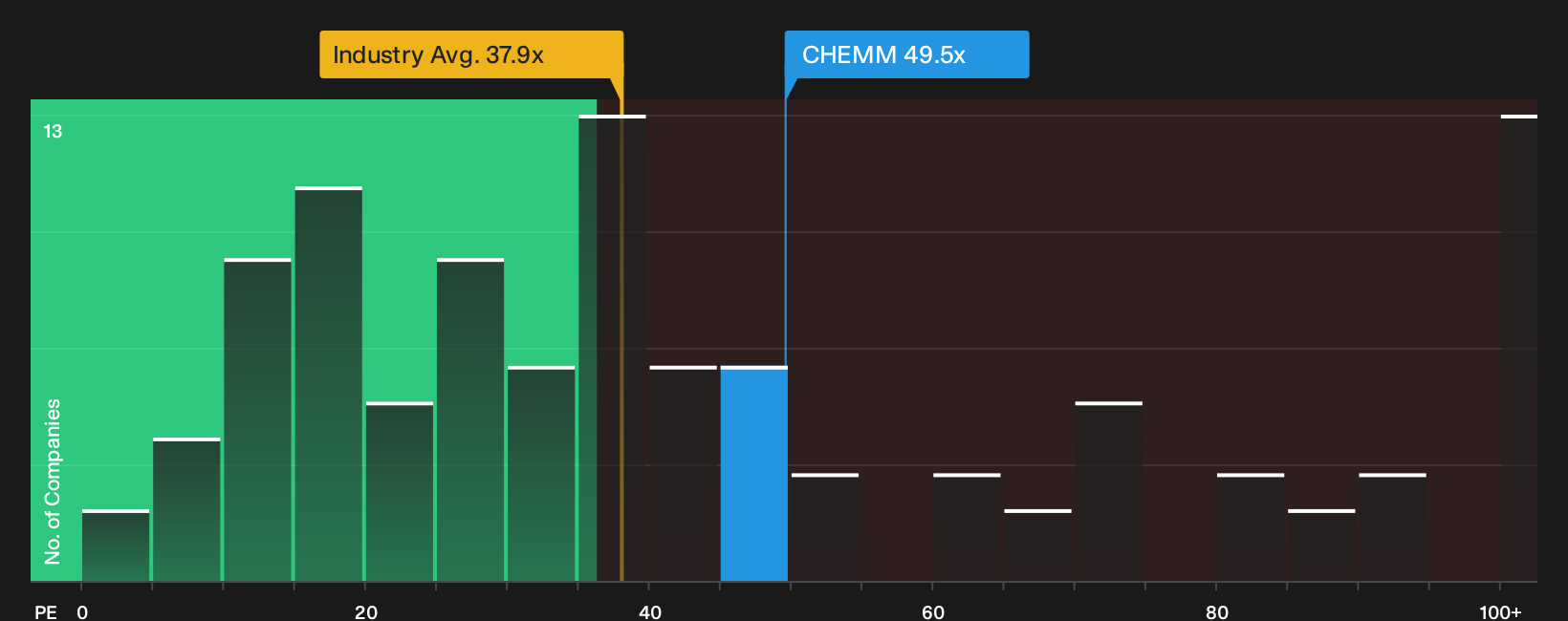Click the 65-70 PE histogram bar
The image size is (1568, 621).
(1038, 546)
